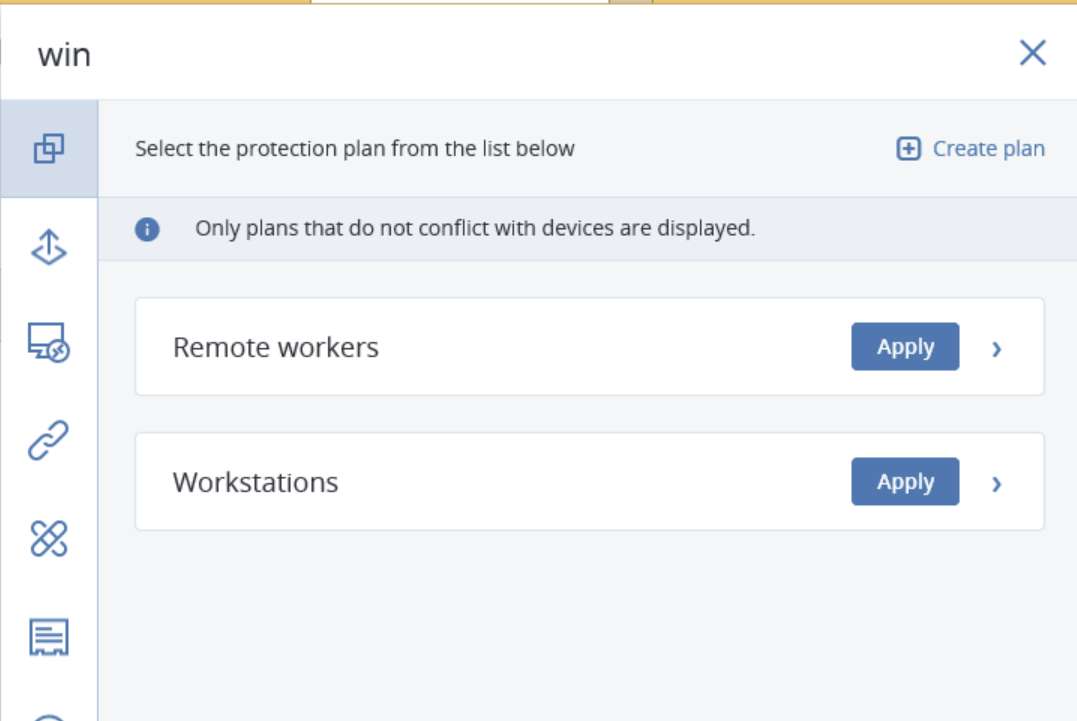Image resolution: width=1077 pixels, height=721 pixels.
Task: Open the Recovery sidebar icon
Action: click(x=49, y=247)
